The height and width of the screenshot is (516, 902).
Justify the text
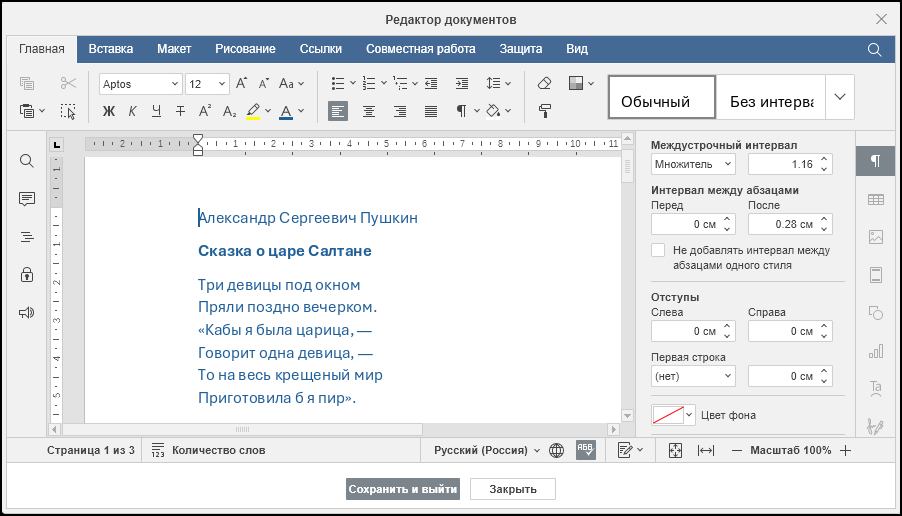tap(431, 111)
